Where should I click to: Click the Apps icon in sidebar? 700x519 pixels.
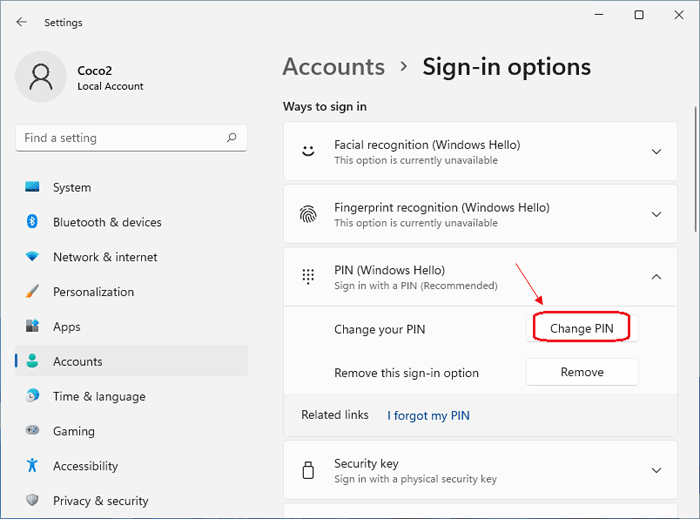pos(32,326)
